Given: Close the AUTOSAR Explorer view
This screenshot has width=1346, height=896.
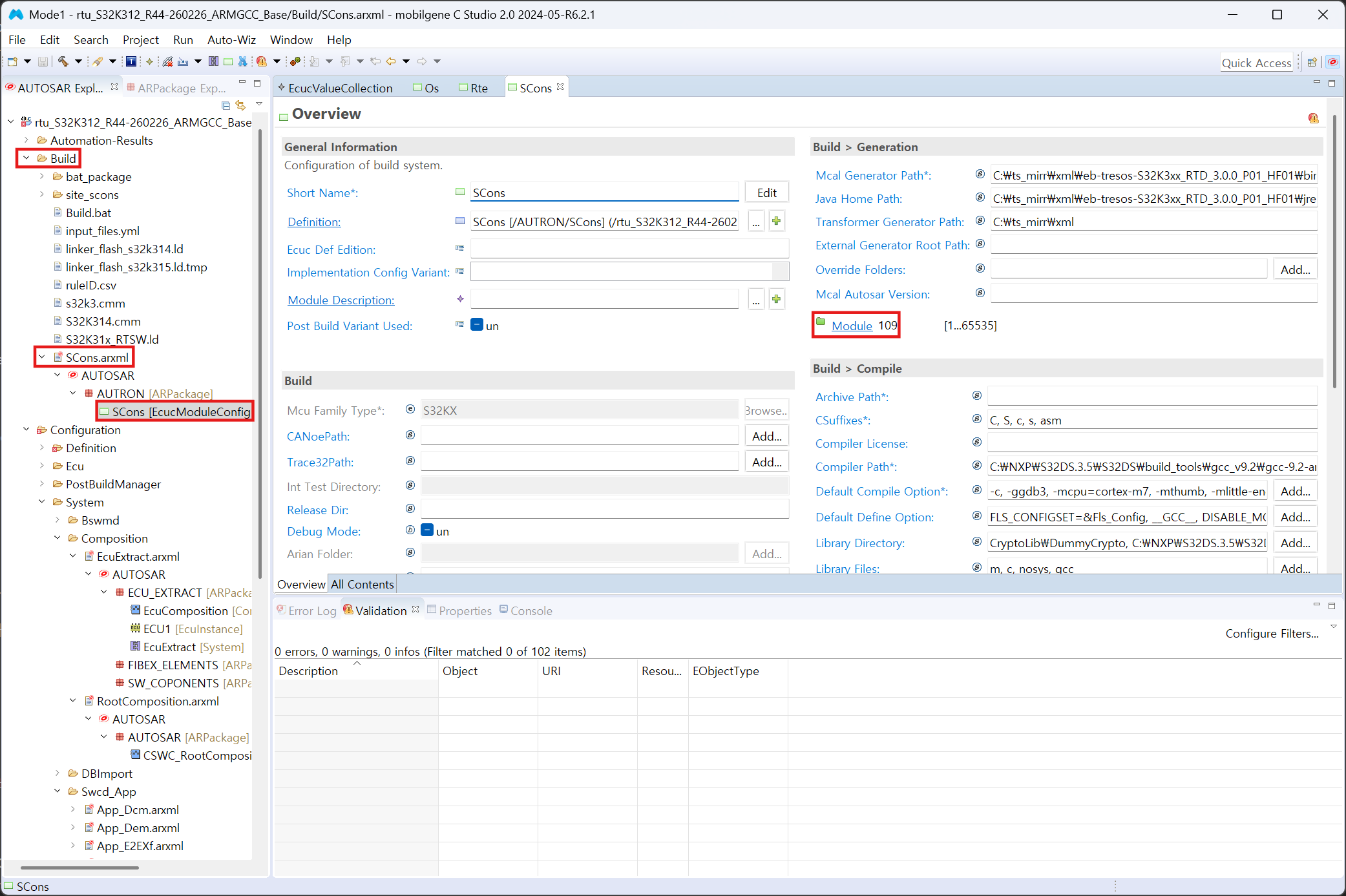Looking at the screenshot, I should pyautogui.click(x=114, y=87).
